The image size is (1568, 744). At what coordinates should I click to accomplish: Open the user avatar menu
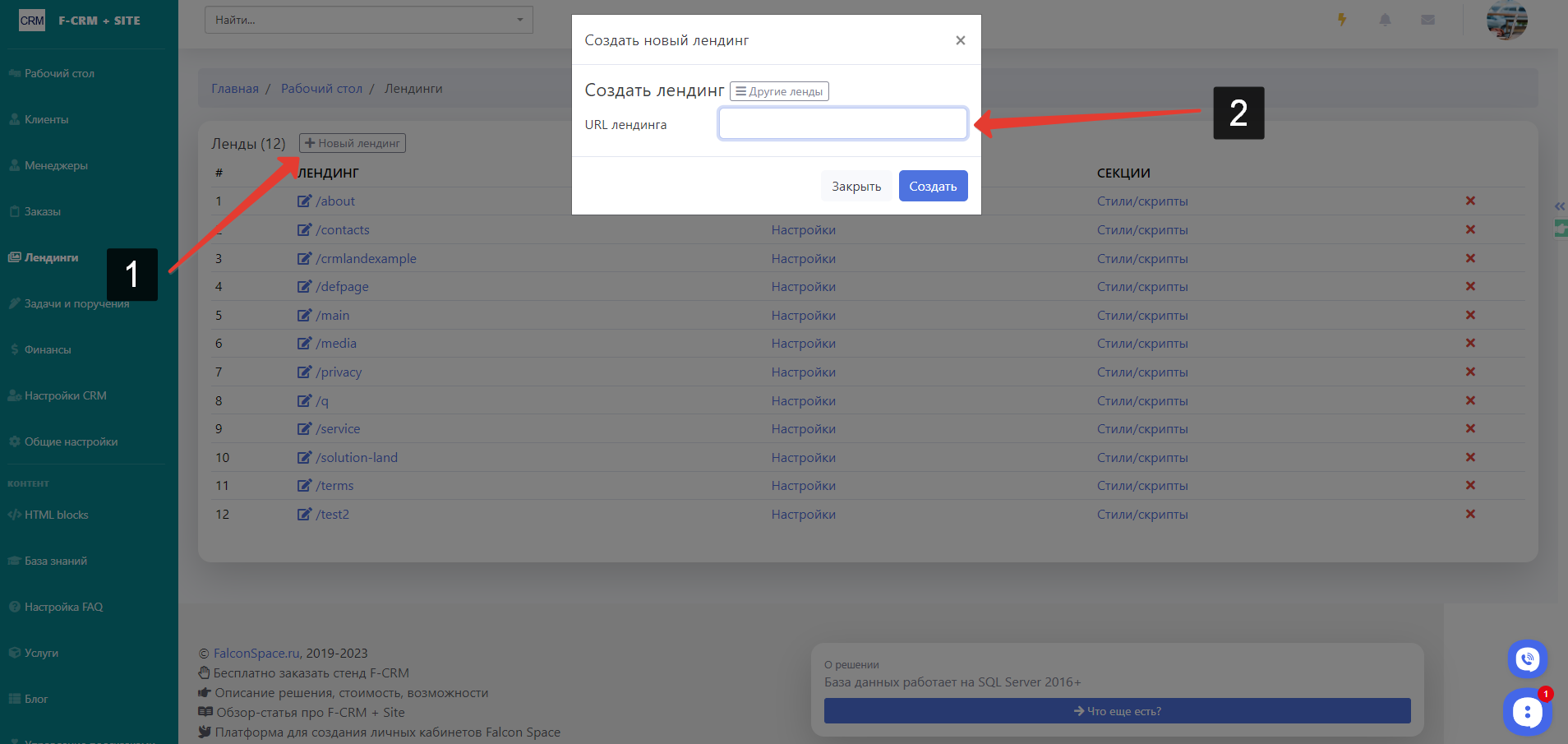1506,20
